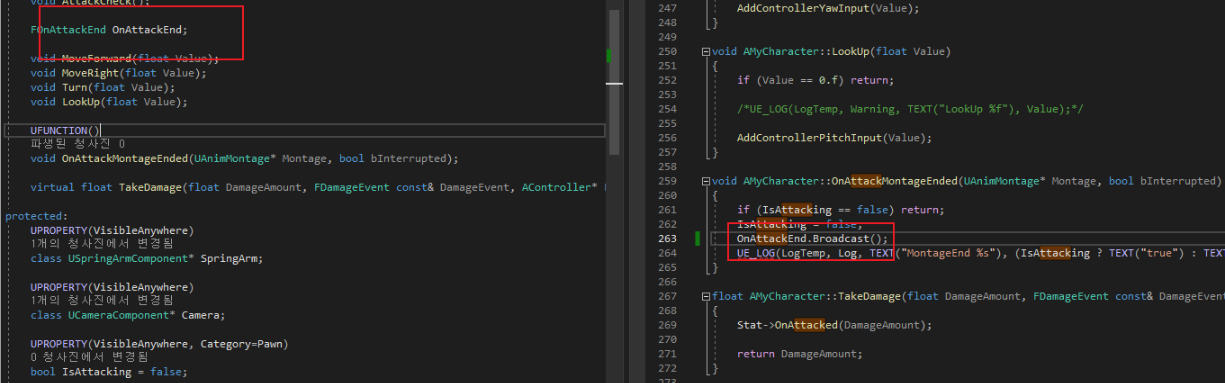Click line number 263 in gutter
1225x383 pixels.
click(667, 239)
